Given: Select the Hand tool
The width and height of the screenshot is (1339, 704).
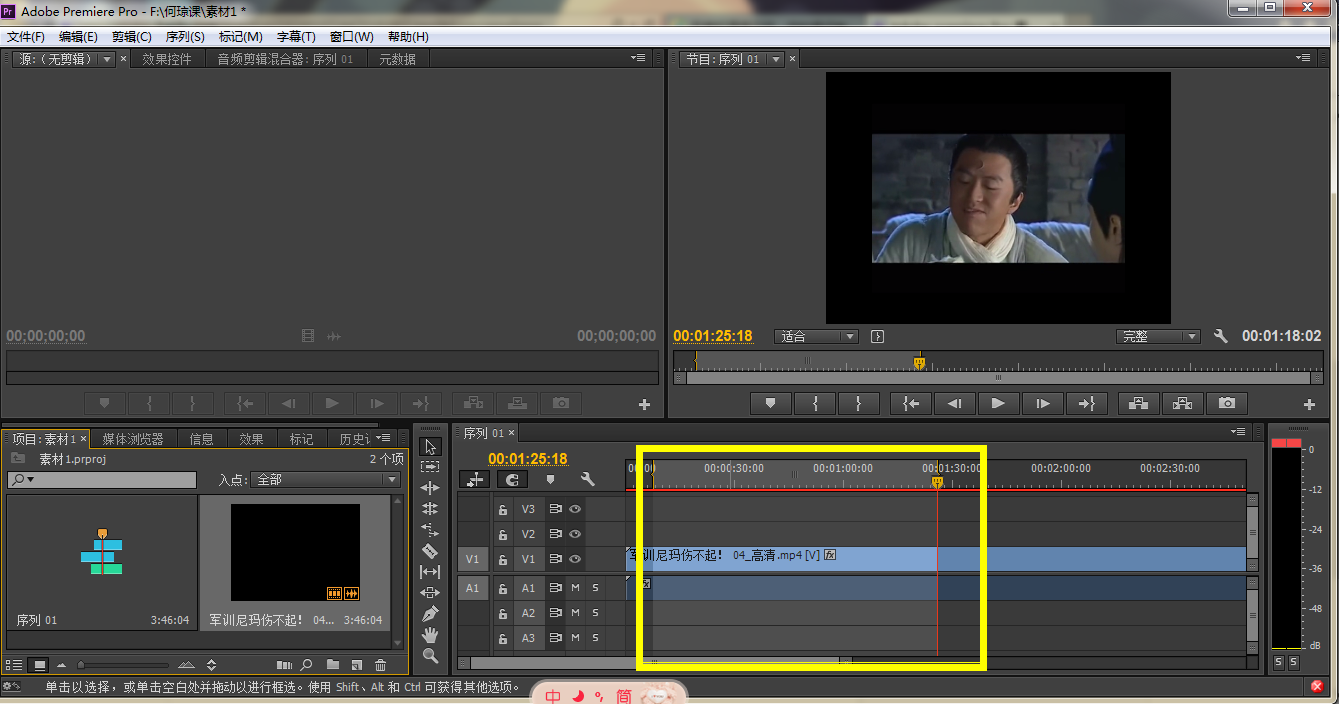Looking at the screenshot, I should pos(430,635).
